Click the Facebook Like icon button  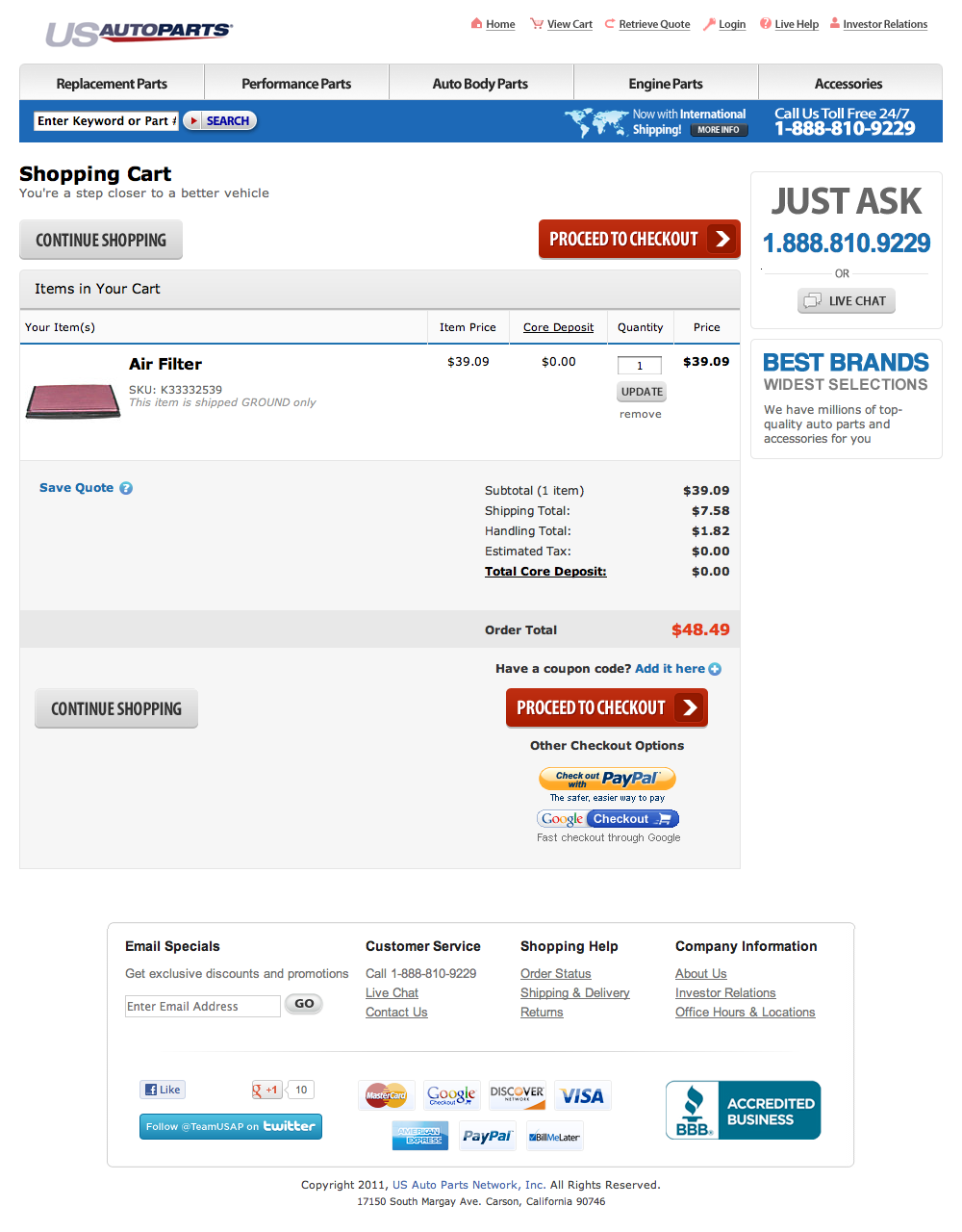point(163,1090)
